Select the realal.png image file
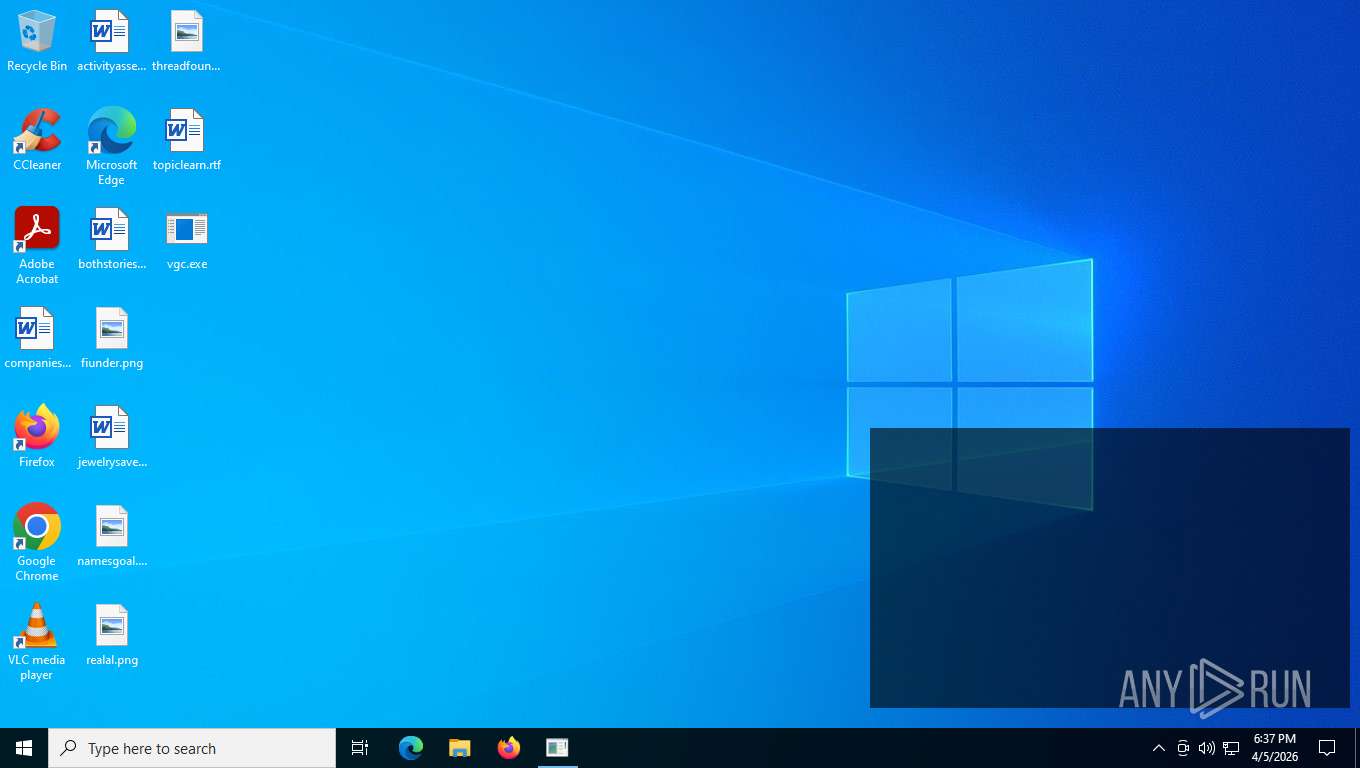Image resolution: width=1360 pixels, height=768 pixels. point(111,636)
